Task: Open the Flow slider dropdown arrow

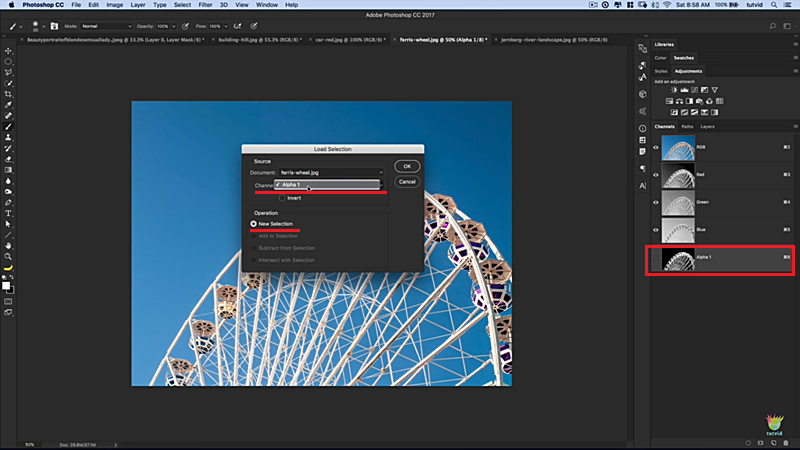Action: click(226, 26)
